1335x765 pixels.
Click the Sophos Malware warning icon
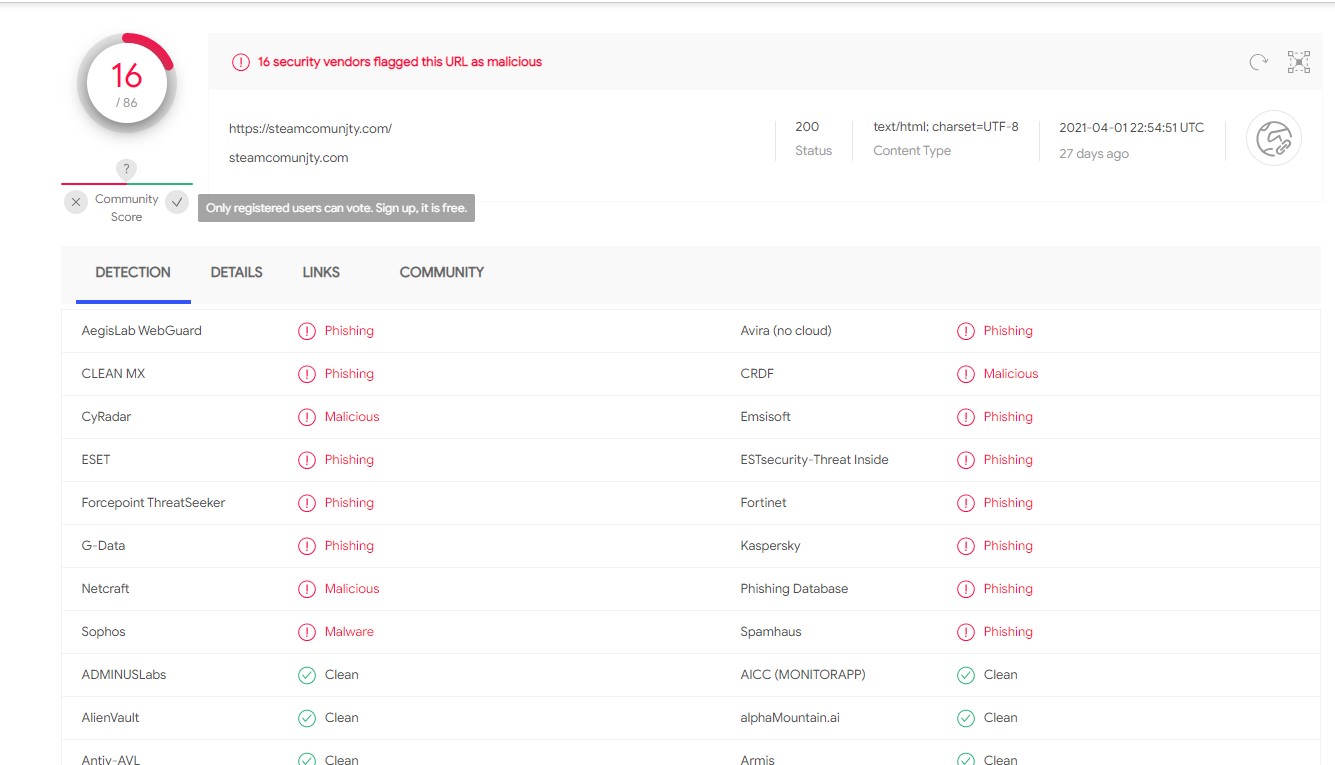pos(307,632)
